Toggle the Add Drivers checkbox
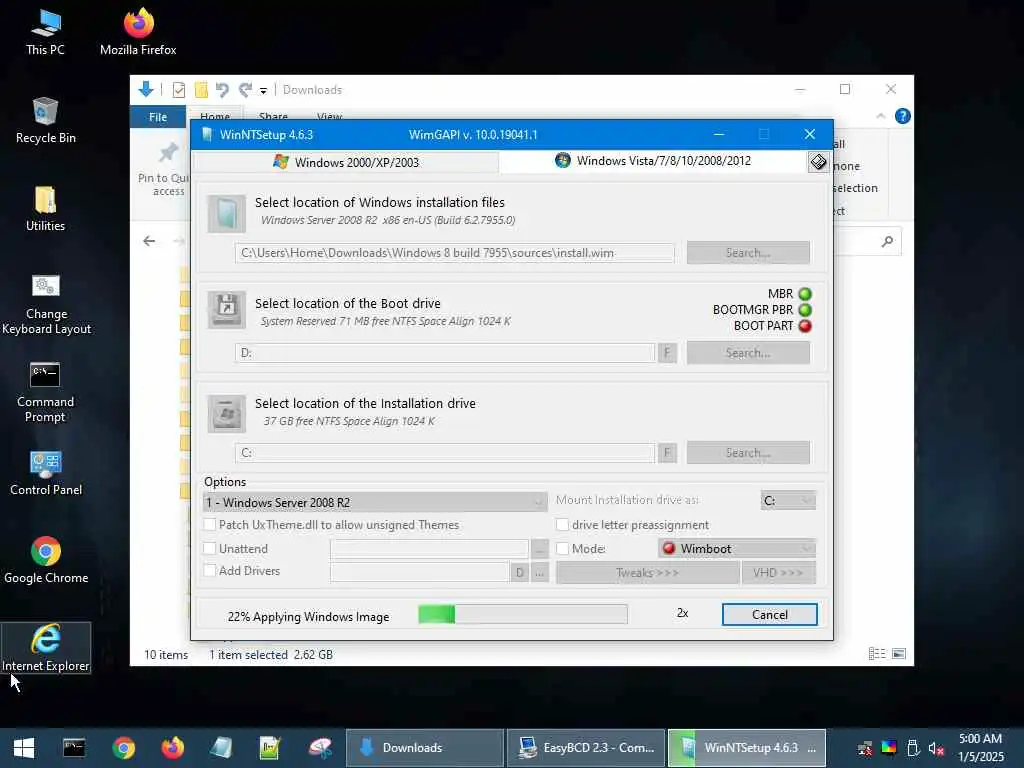1024x768 pixels. coord(210,571)
